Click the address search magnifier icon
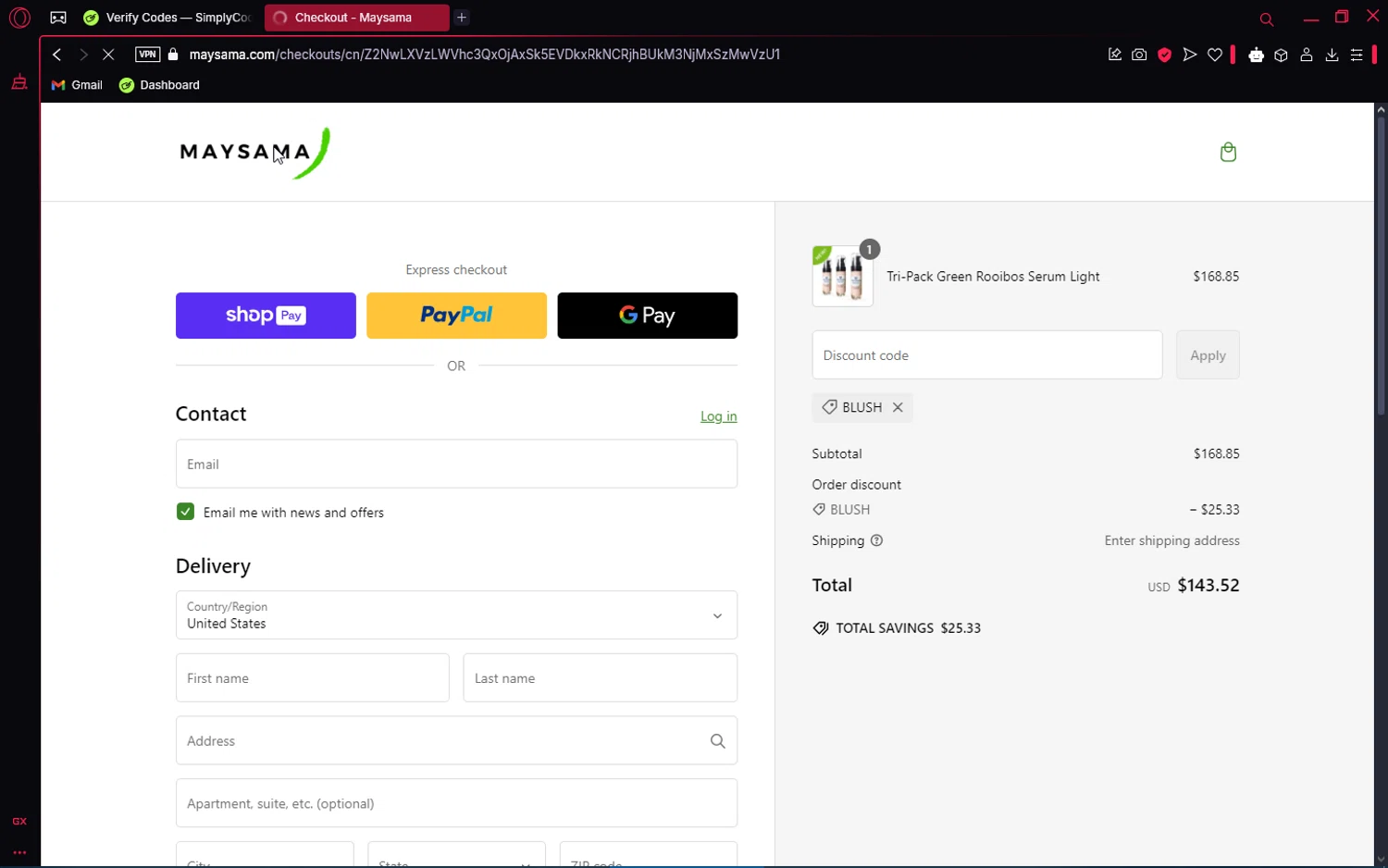 718,741
